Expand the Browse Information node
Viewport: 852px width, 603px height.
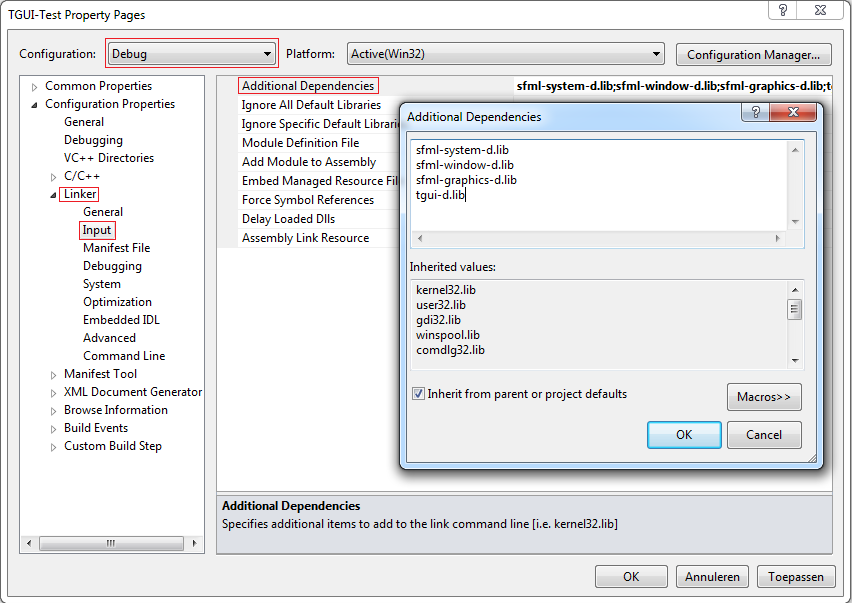53,411
